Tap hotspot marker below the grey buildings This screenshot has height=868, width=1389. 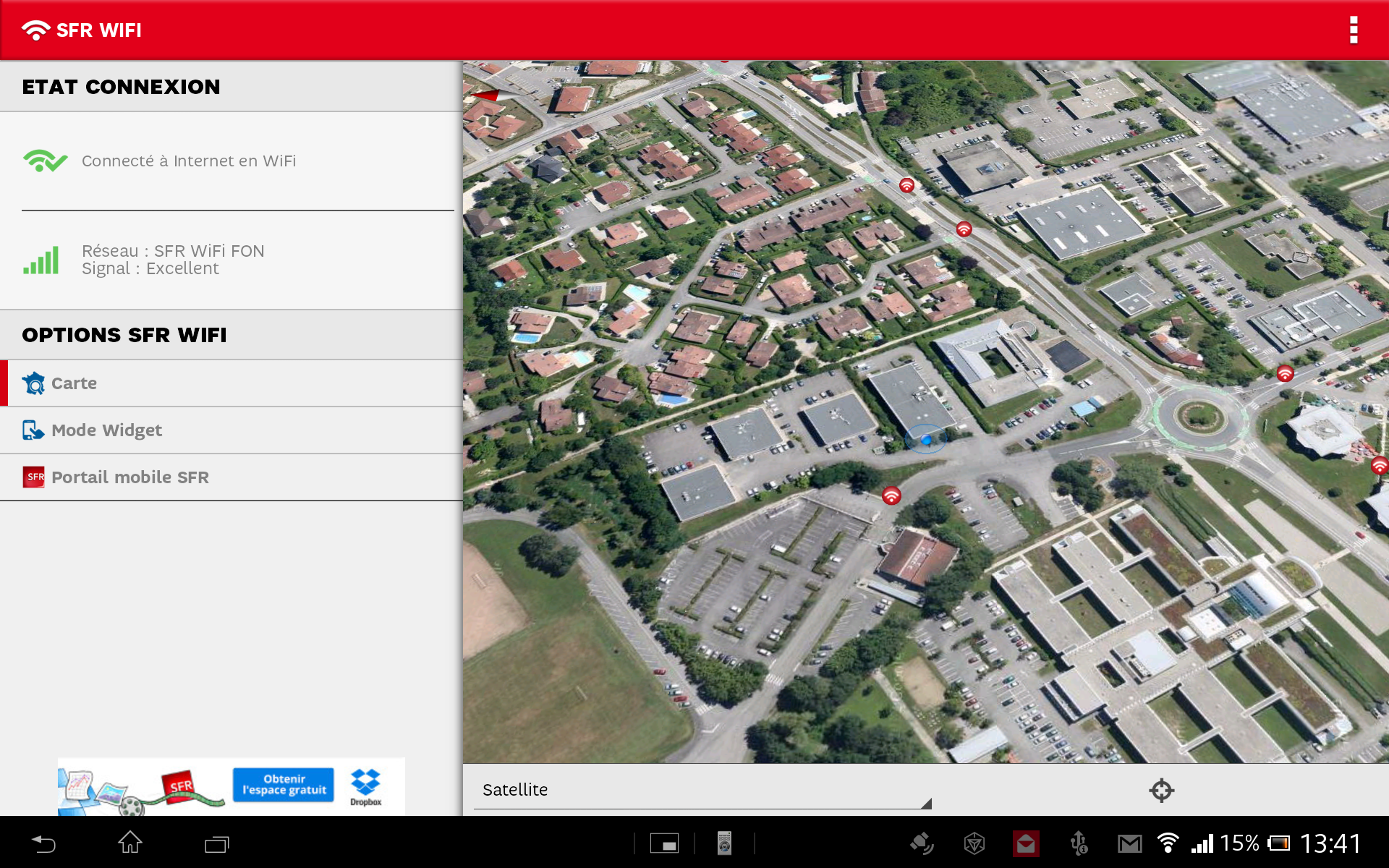pyautogui.click(x=891, y=495)
